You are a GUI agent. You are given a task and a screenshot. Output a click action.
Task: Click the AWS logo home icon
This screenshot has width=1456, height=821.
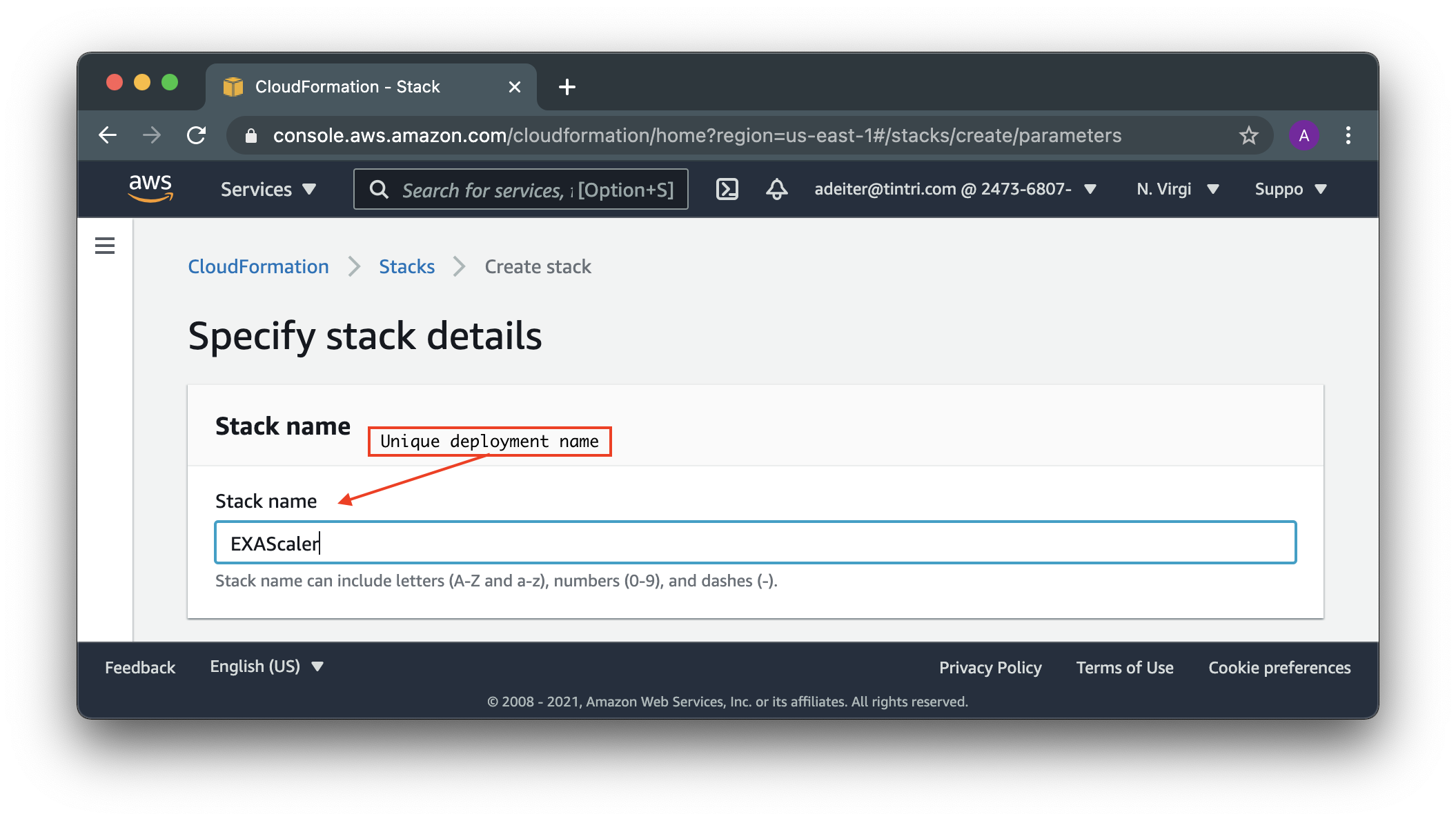150,188
